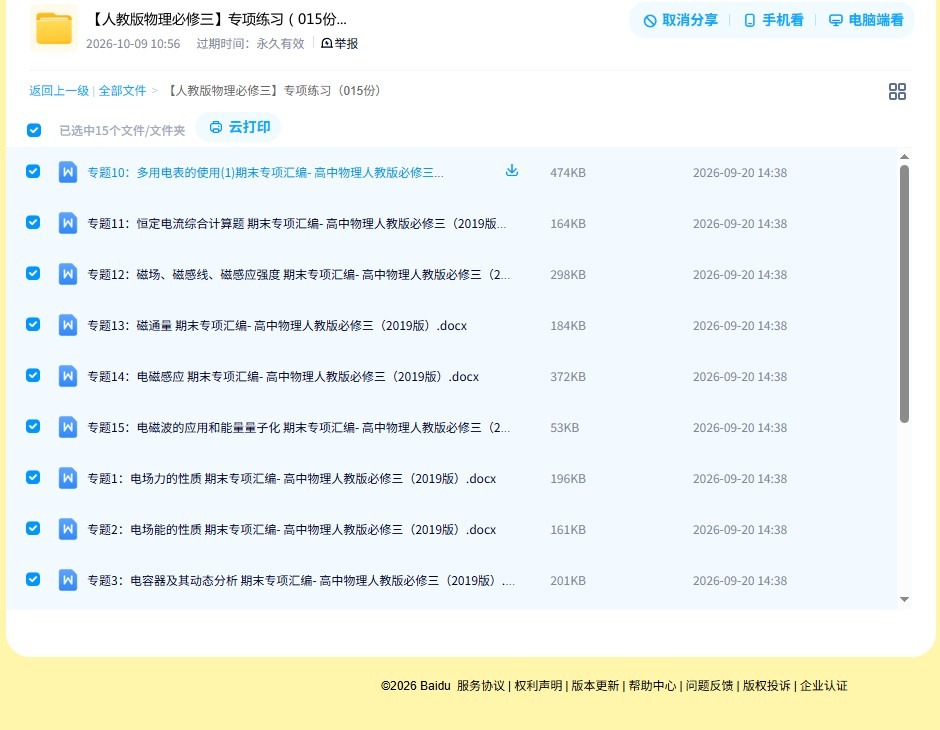Open 权利声明 footer link
The image size is (940, 730).
pos(538,686)
